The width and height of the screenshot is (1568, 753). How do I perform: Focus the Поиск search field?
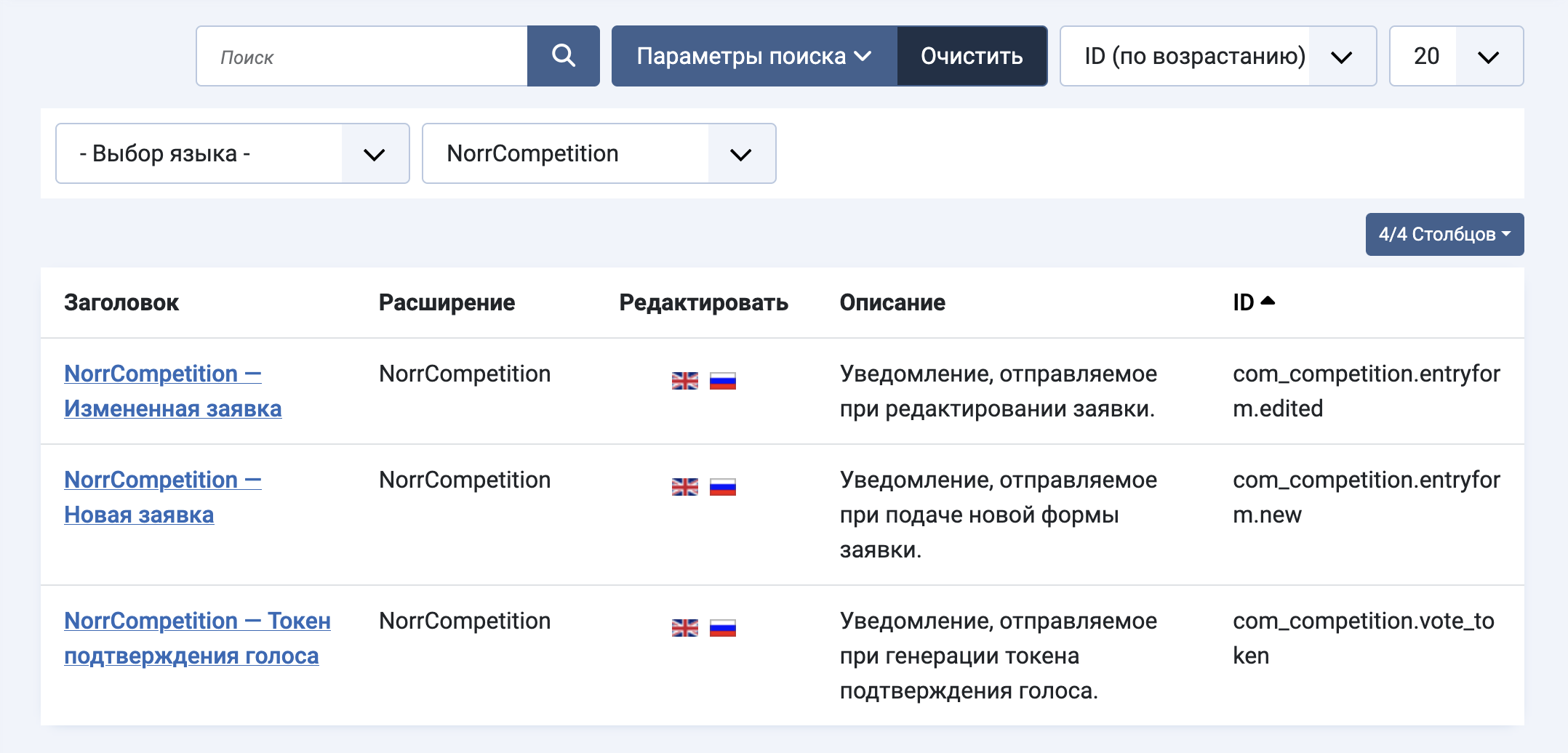[x=362, y=56]
